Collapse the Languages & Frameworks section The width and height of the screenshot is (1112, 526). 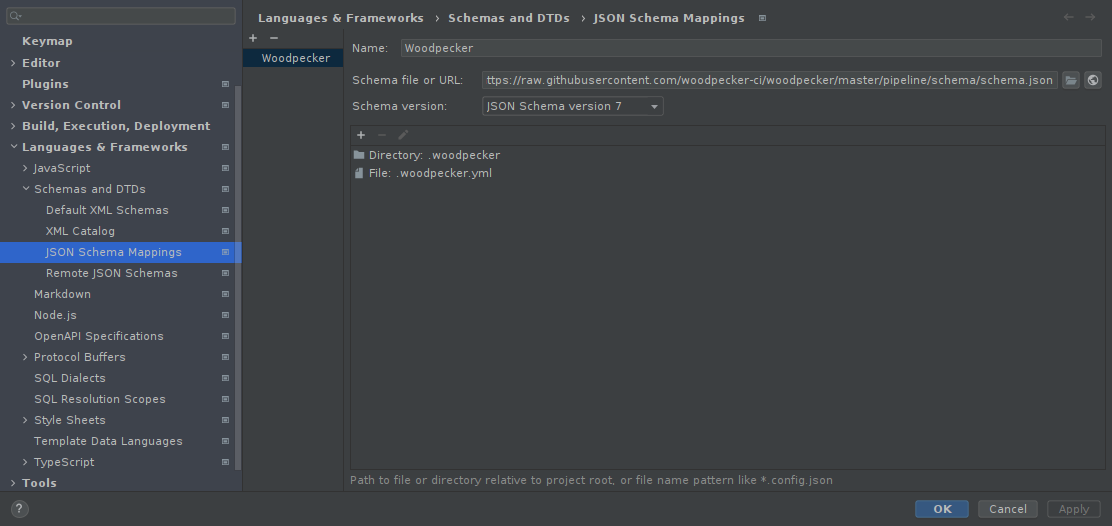click(x=13, y=147)
